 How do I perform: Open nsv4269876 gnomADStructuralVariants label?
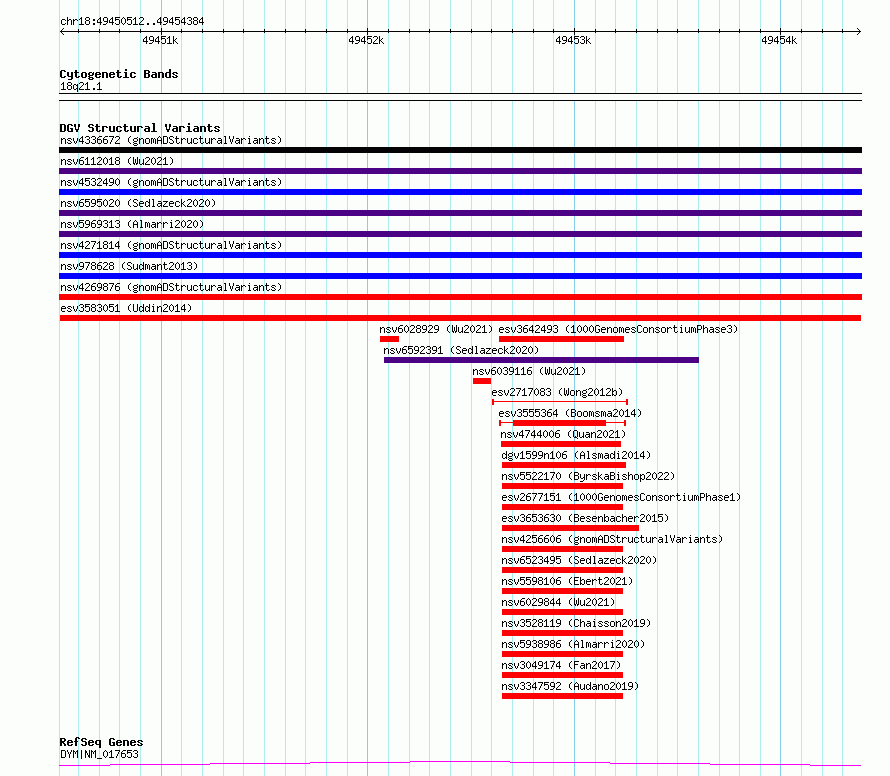tap(171, 287)
